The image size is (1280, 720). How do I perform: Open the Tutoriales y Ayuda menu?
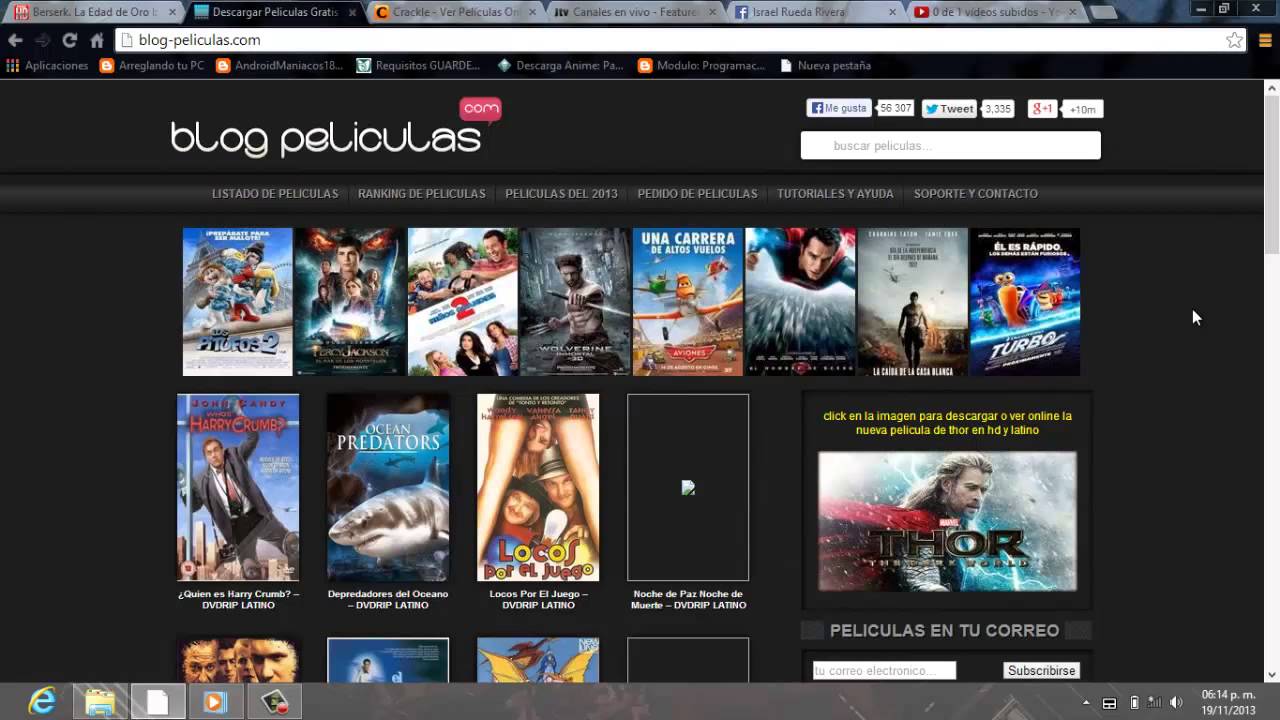(x=835, y=193)
